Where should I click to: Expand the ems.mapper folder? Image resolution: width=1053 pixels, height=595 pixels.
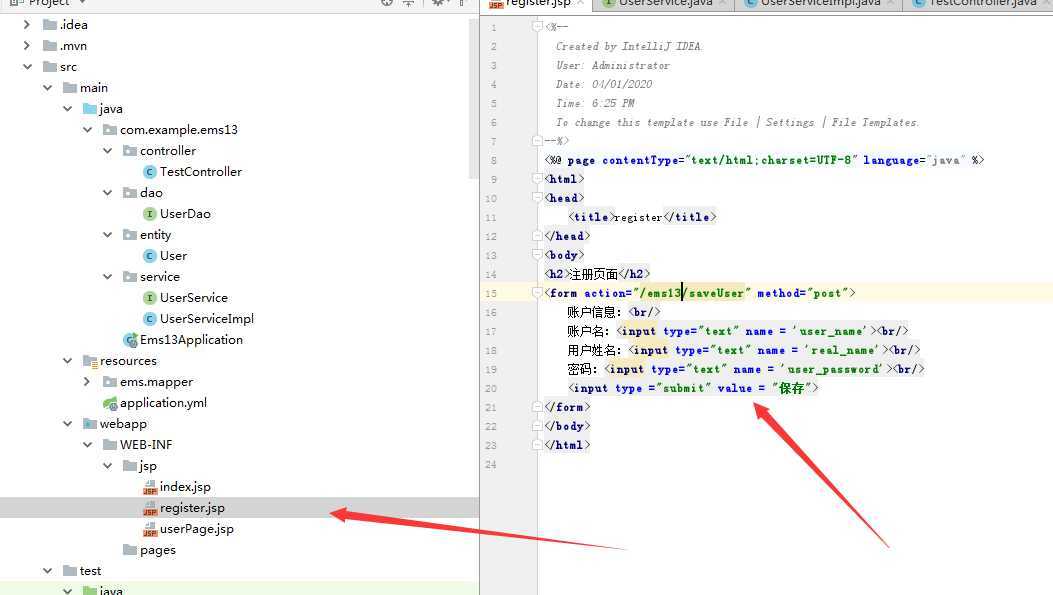[88, 382]
